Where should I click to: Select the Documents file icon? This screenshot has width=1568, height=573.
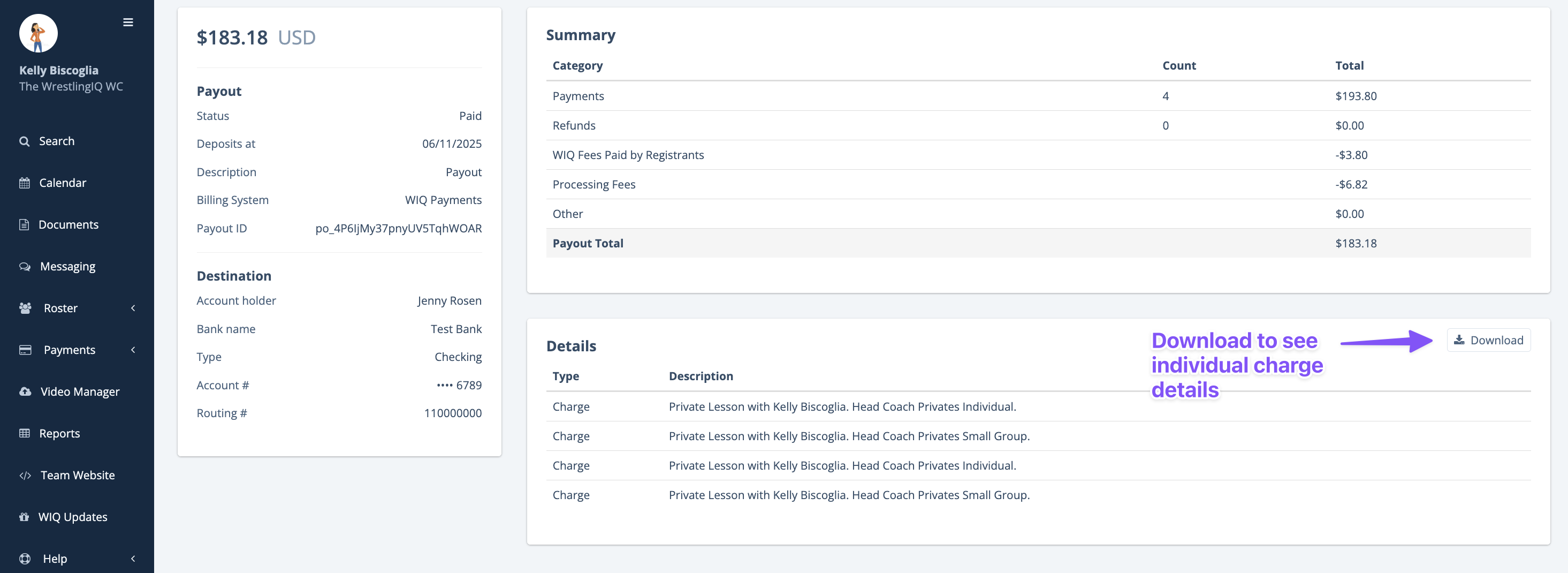24,225
